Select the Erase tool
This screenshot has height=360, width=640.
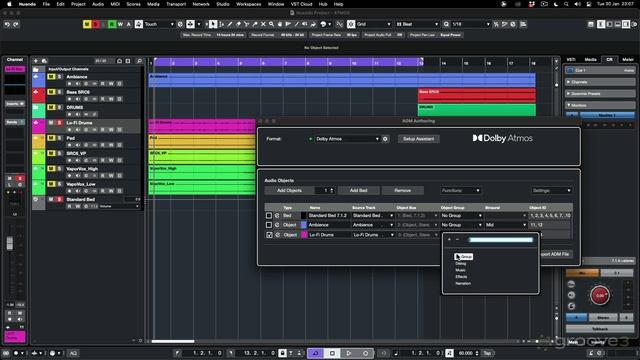[238, 24]
